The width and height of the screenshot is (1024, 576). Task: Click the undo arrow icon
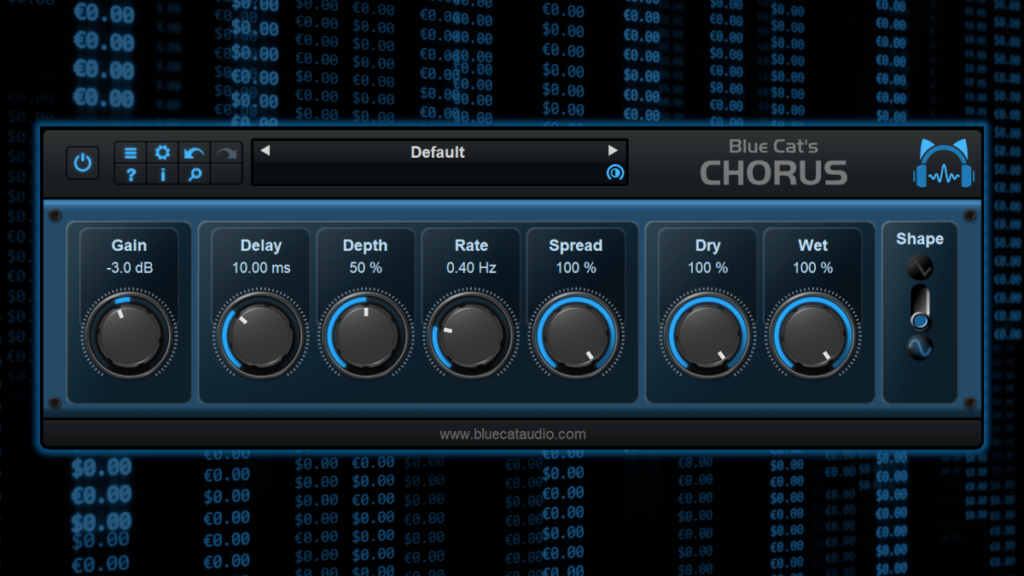pyautogui.click(x=194, y=153)
